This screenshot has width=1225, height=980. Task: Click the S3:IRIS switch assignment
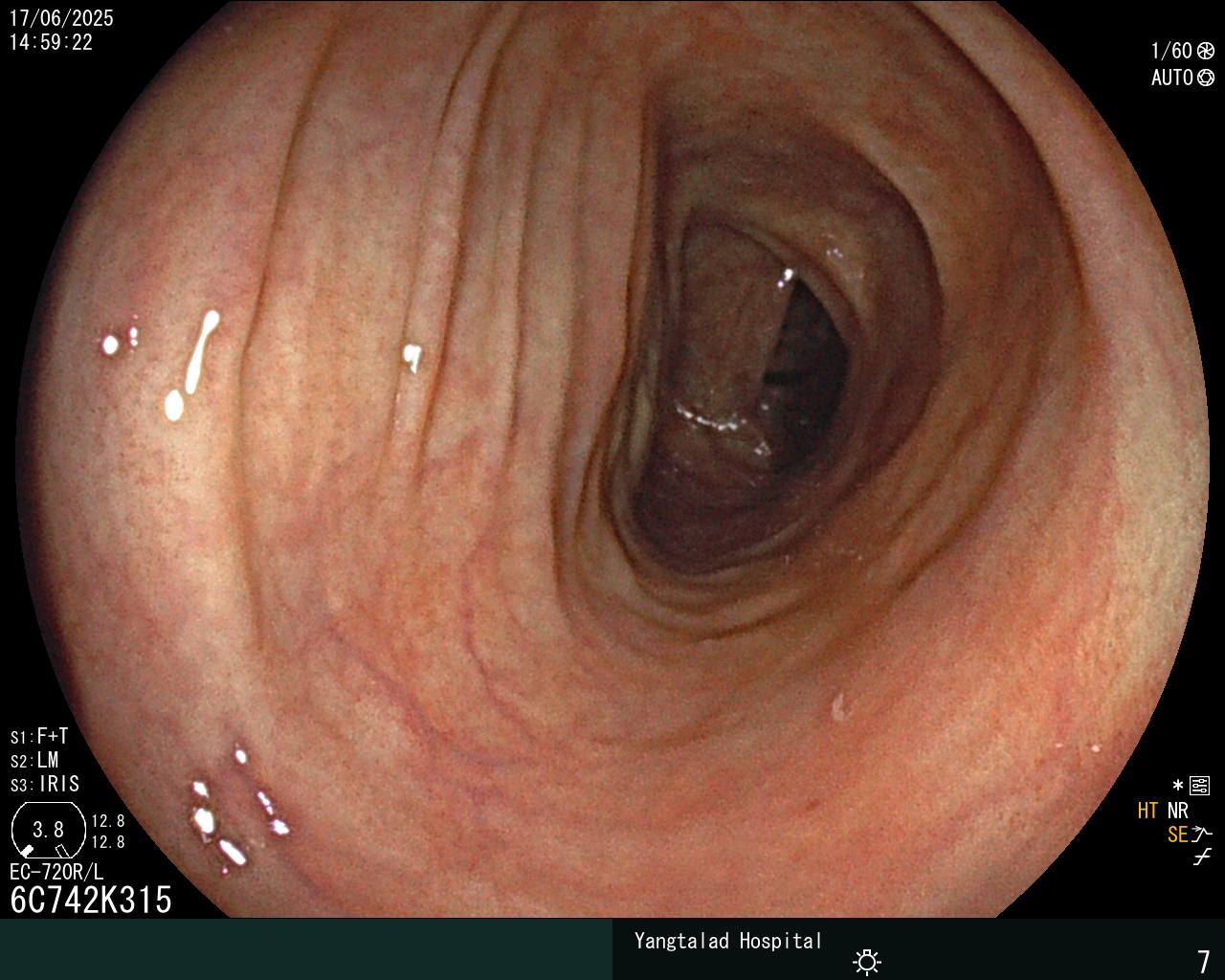tap(45, 785)
